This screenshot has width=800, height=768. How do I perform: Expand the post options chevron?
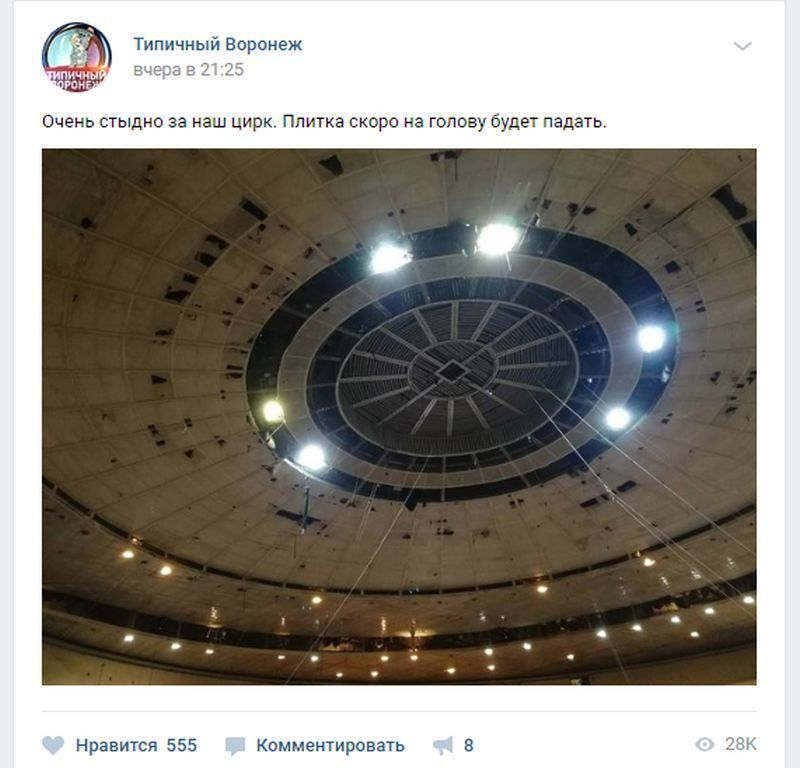point(742,46)
